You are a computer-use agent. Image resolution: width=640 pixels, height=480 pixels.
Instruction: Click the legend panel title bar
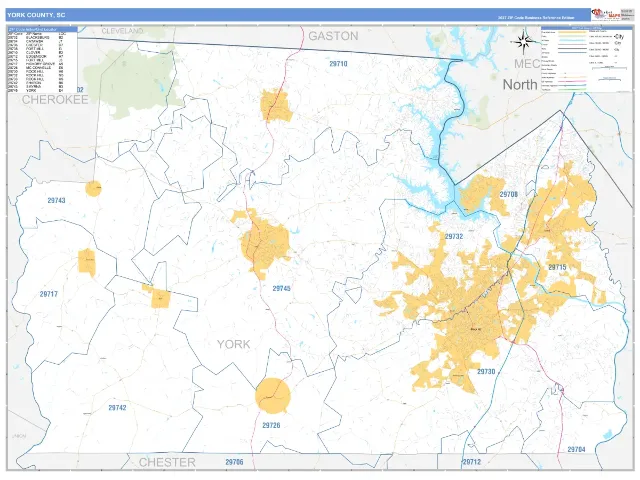click(x=586, y=28)
